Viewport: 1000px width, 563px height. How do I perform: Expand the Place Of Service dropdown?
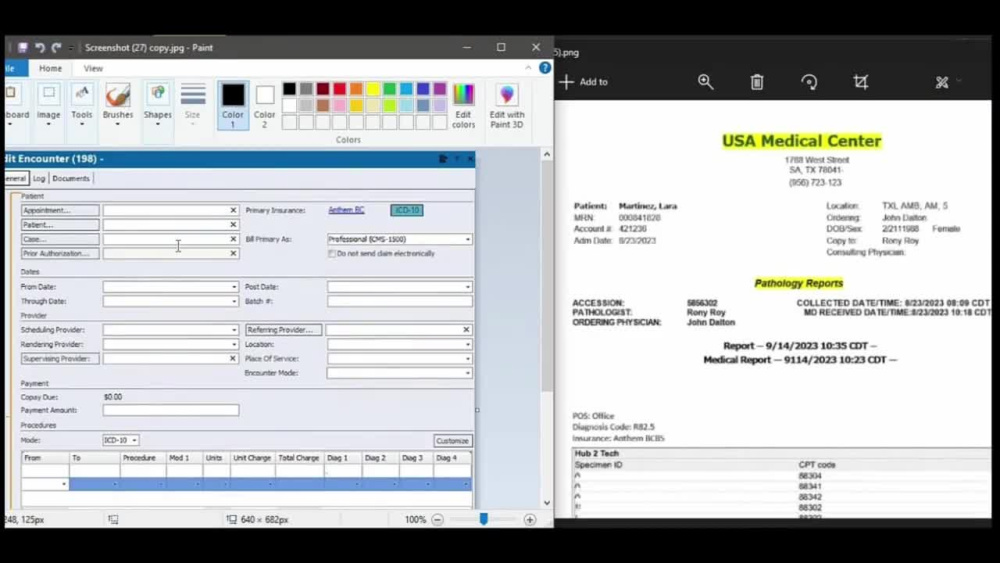467,358
